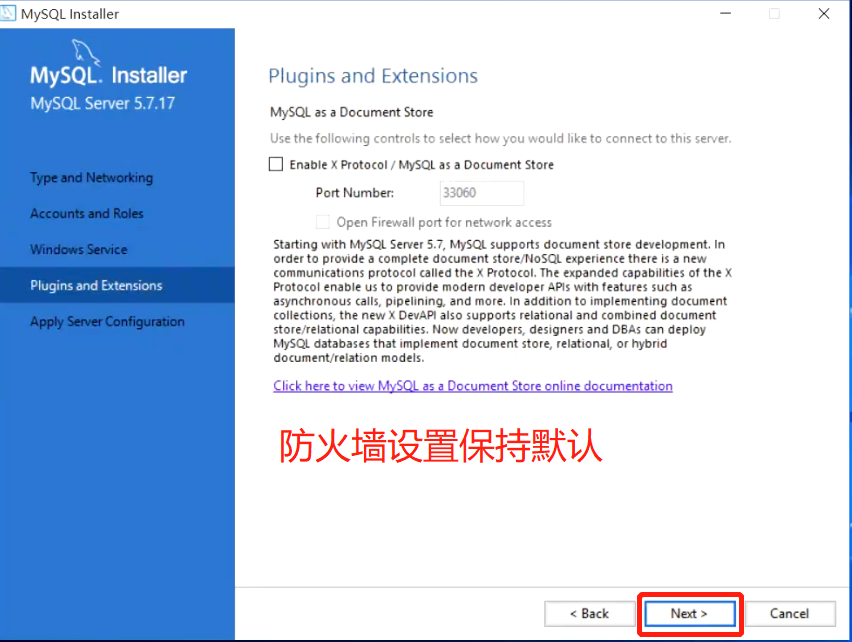This screenshot has height=642, width=852.
Task: Click the Port Number input field
Action: (481, 193)
